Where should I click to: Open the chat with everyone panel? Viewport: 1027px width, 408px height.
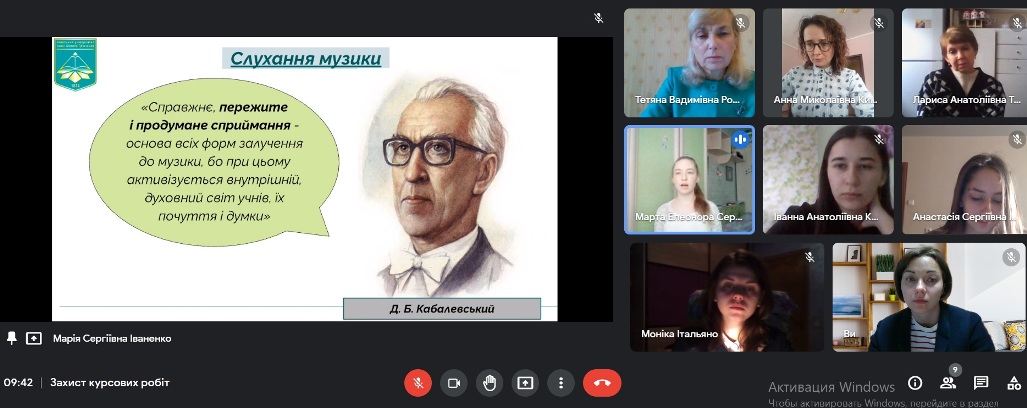pyautogui.click(x=980, y=383)
